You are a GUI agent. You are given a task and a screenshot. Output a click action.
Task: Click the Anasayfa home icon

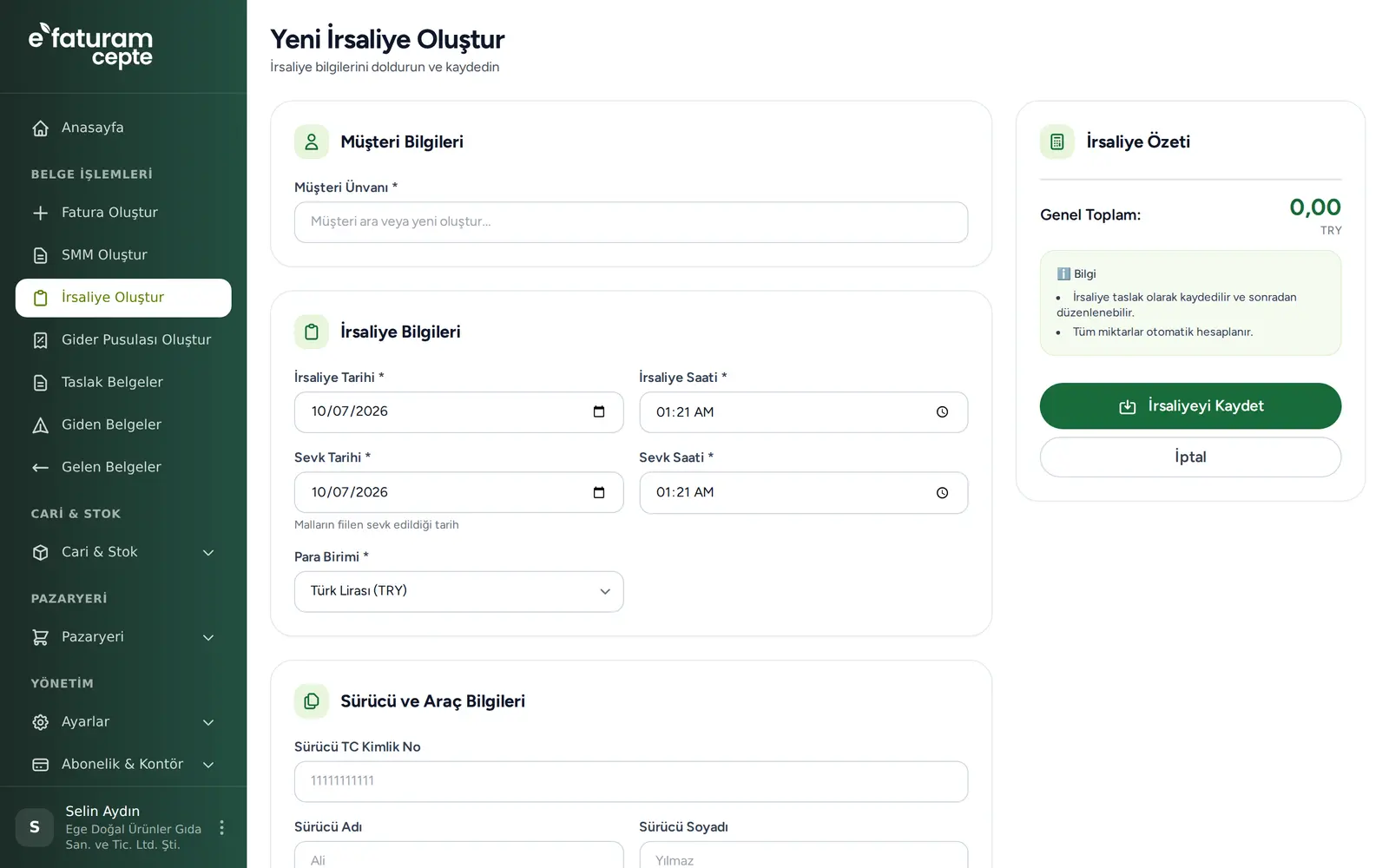click(40, 128)
